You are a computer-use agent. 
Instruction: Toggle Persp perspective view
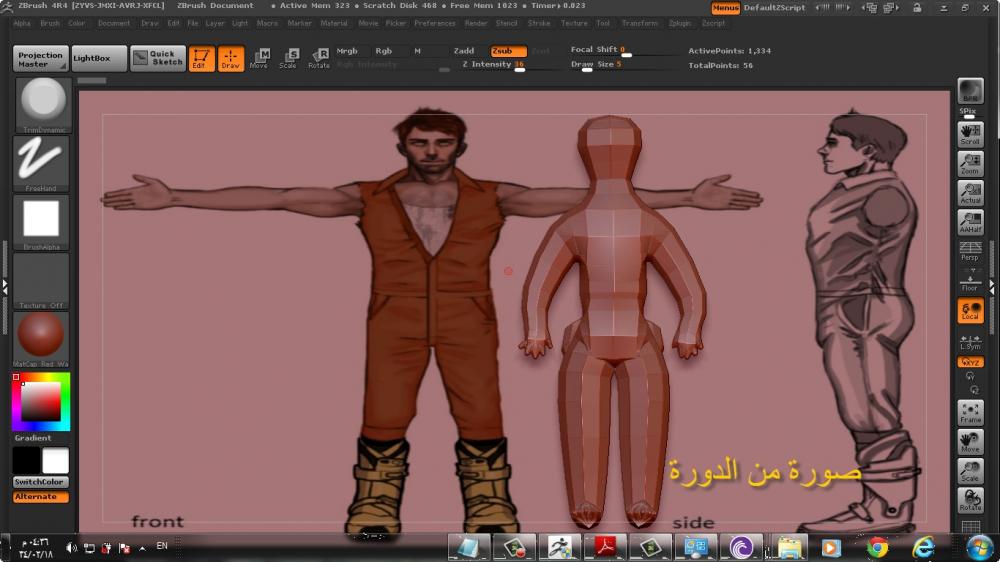click(970, 250)
